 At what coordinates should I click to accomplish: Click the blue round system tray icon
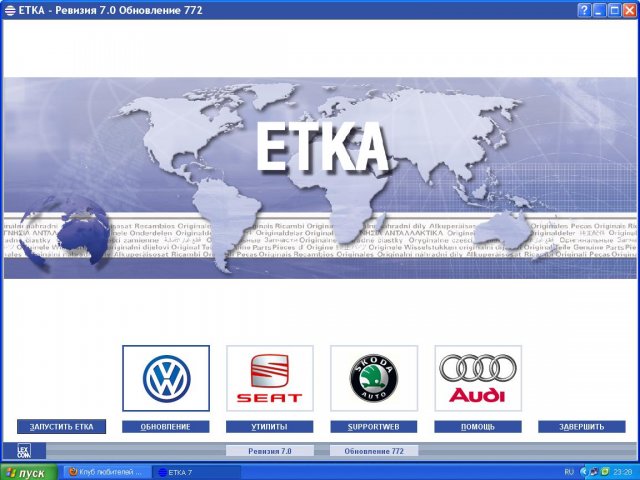pos(584,472)
